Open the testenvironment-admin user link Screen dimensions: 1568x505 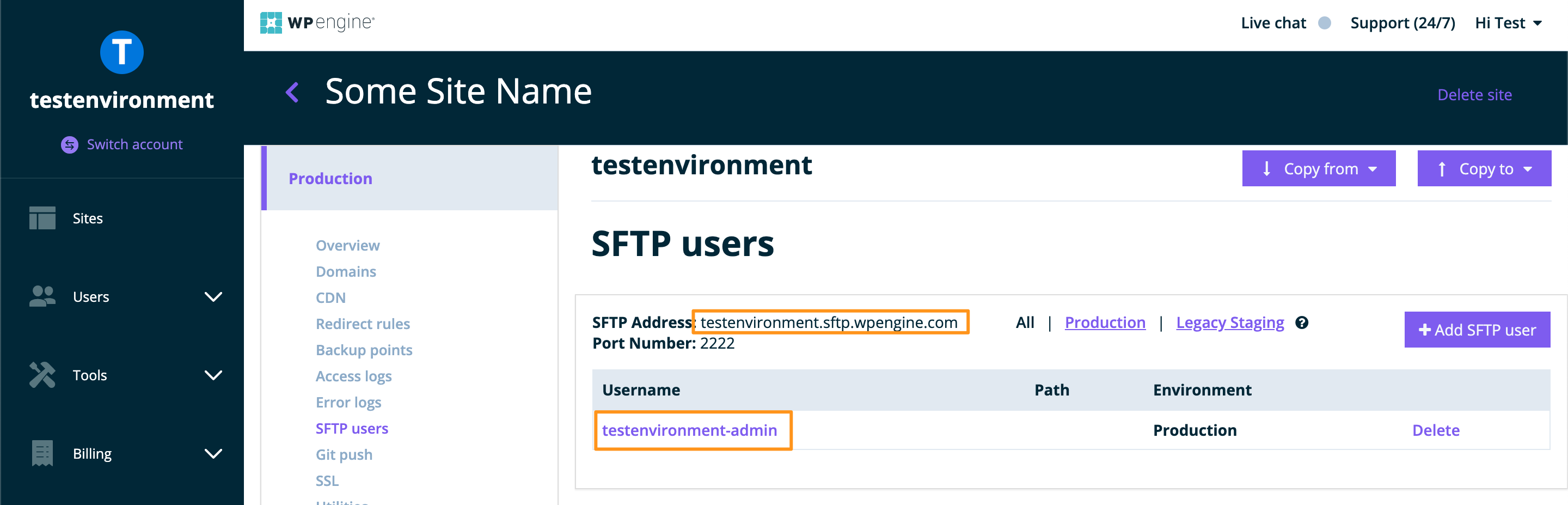[x=689, y=431]
